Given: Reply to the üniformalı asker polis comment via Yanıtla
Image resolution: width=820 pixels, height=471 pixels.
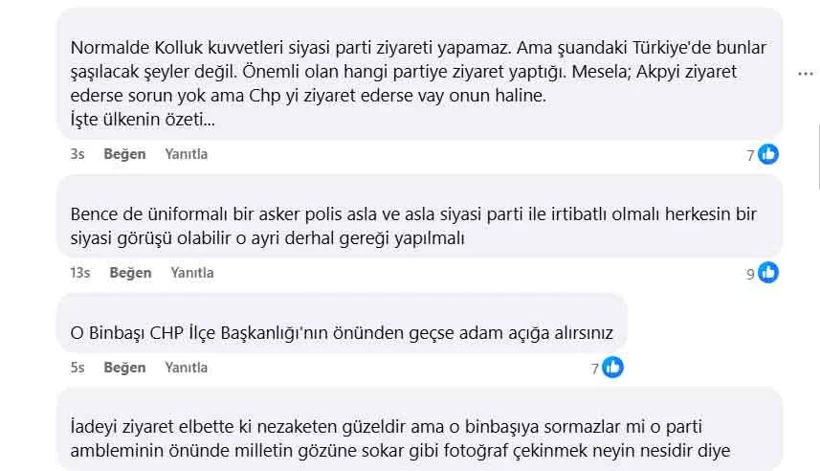Looking at the screenshot, I should click(x=192, y=272).
